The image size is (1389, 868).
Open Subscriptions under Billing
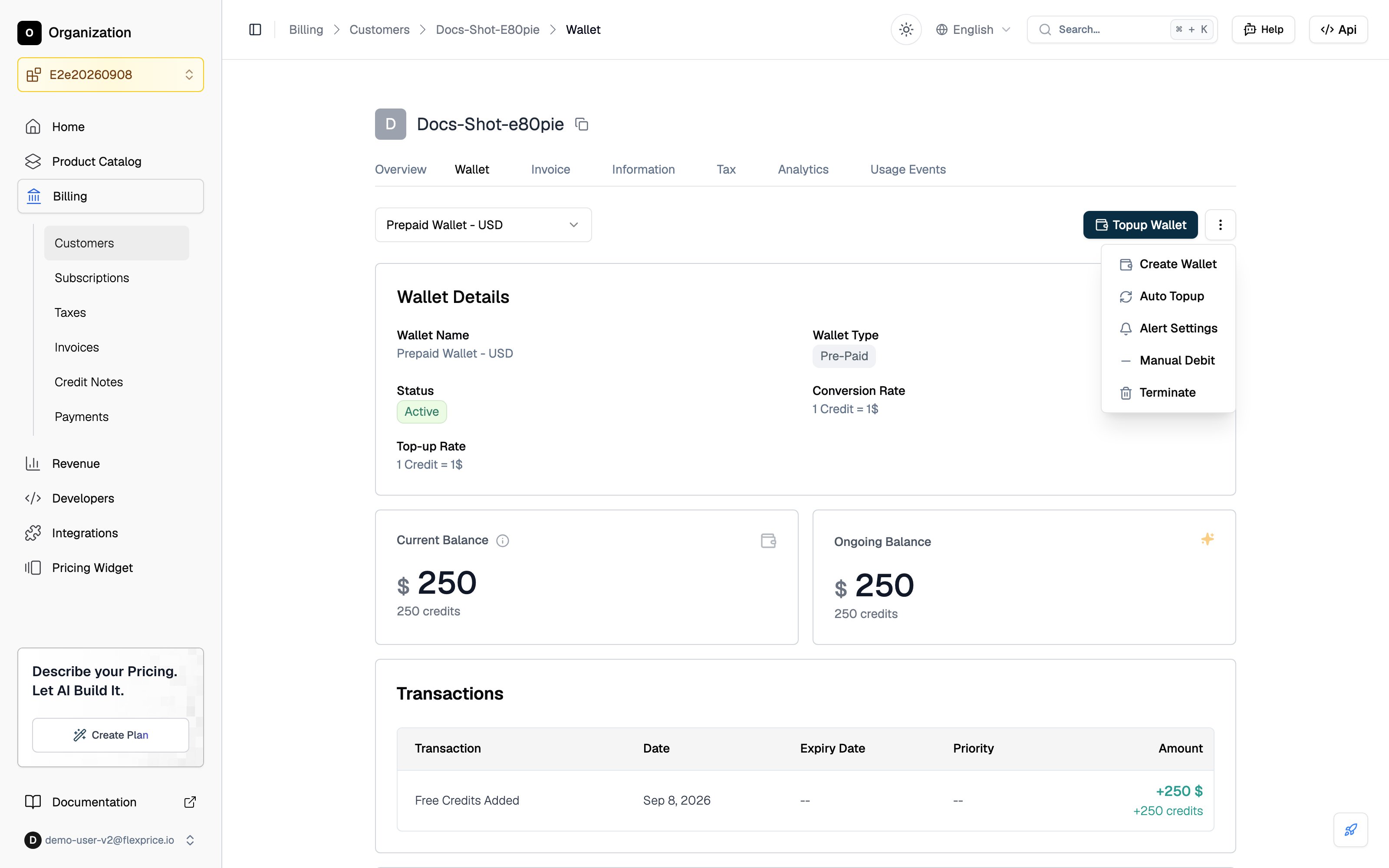tap(116, 278)
